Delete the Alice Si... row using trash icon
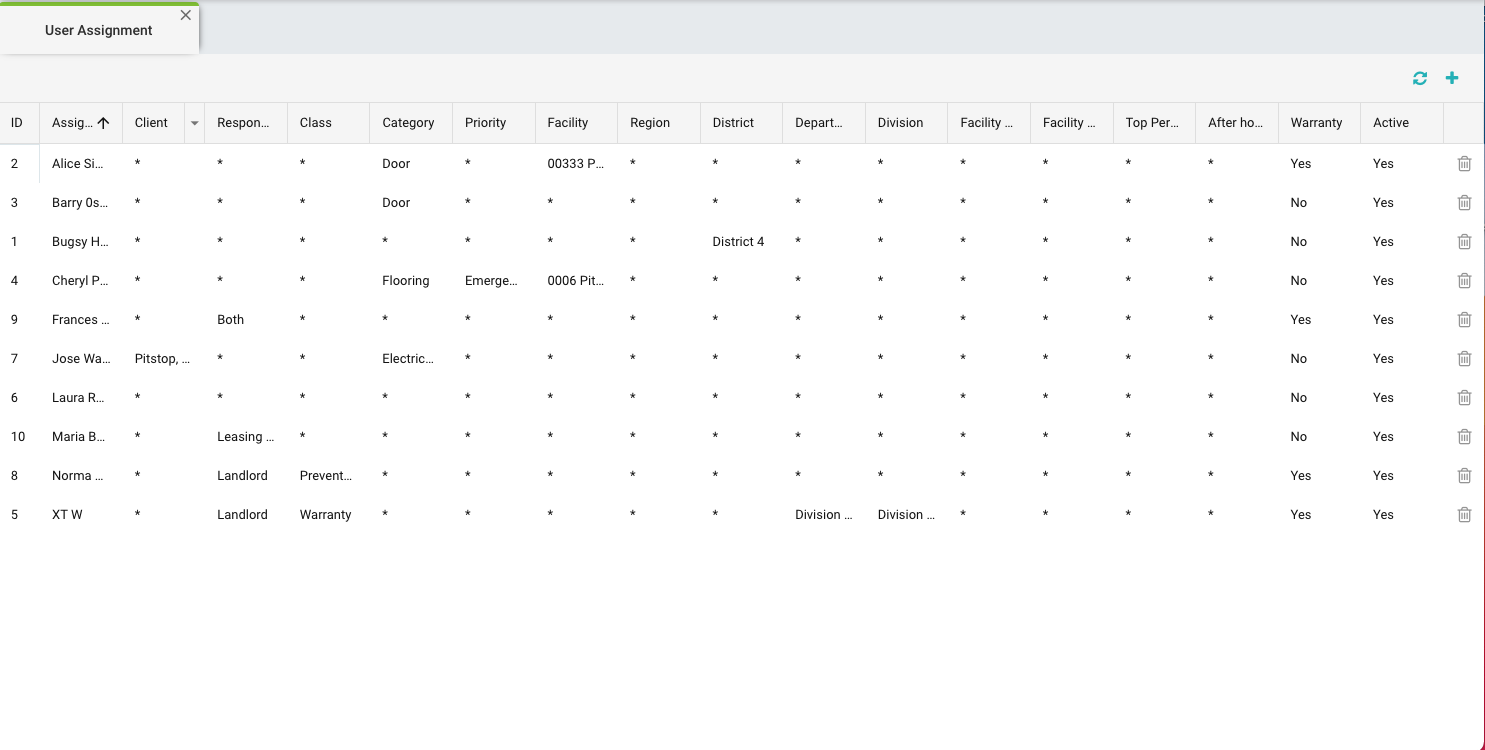The height and width of the screenshot is (750, 1485). point(1464,163)
